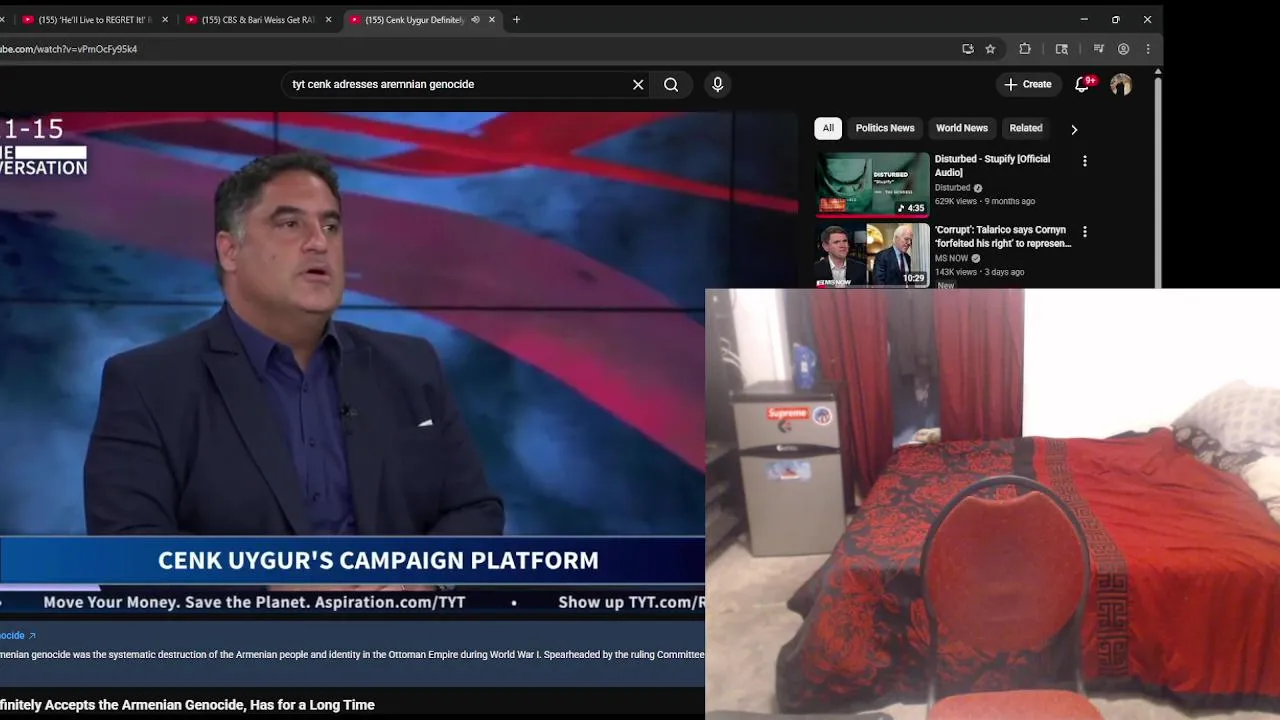
Task: Click the YouTube search magnifier button
Action: coord(671,85)
